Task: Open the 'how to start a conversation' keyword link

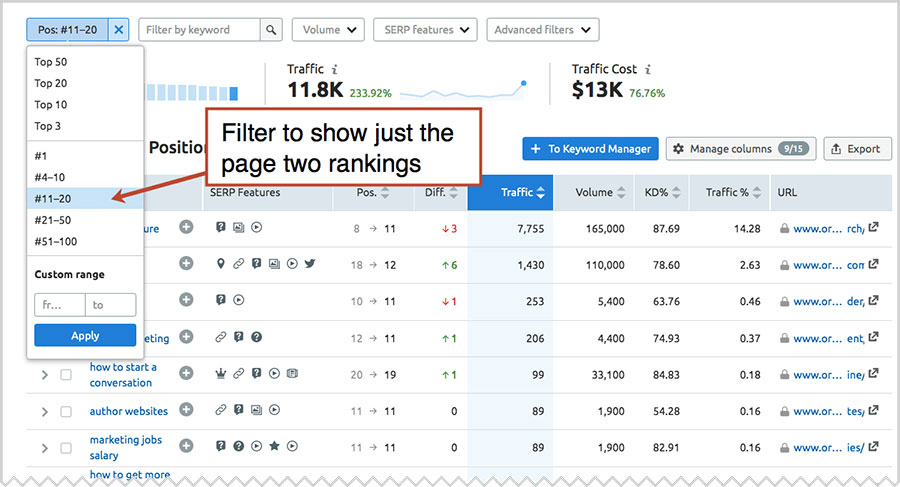Action: (123, 374)
